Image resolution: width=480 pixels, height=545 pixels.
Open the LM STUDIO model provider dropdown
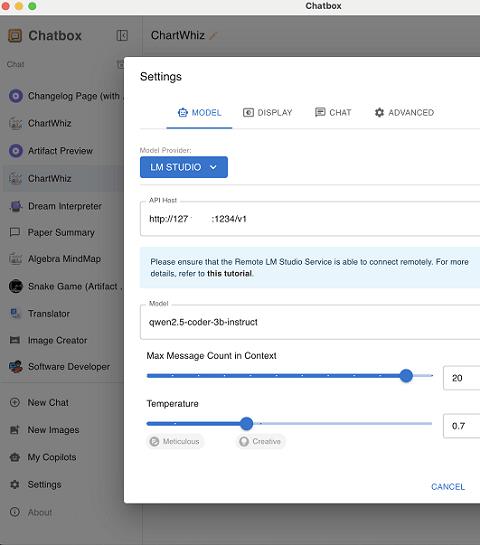click(184, 167)
